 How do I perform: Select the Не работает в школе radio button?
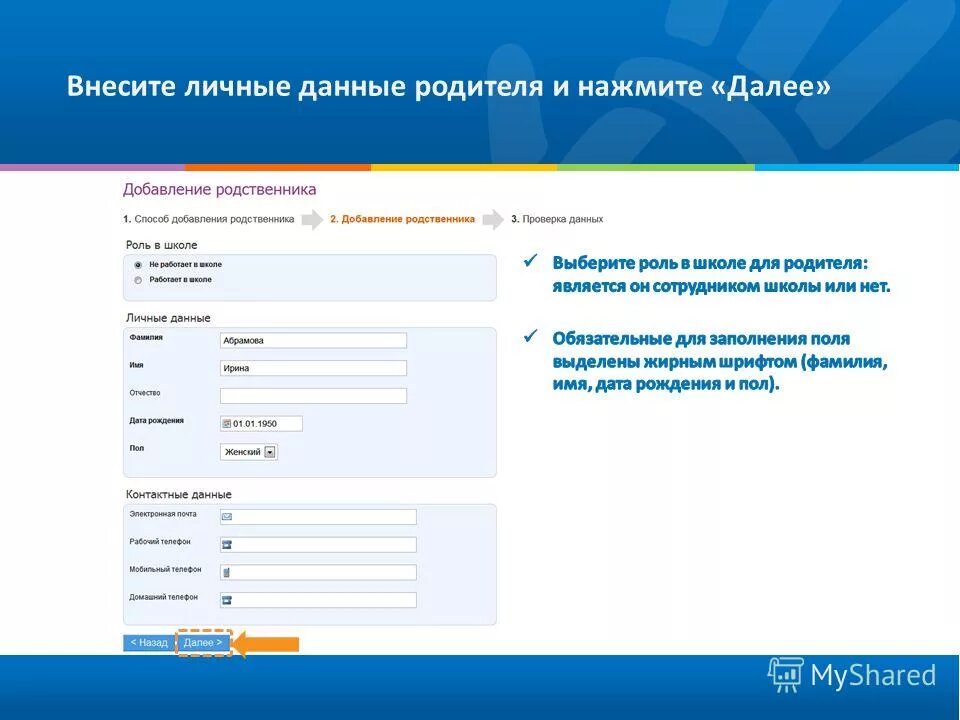[138, 266]
